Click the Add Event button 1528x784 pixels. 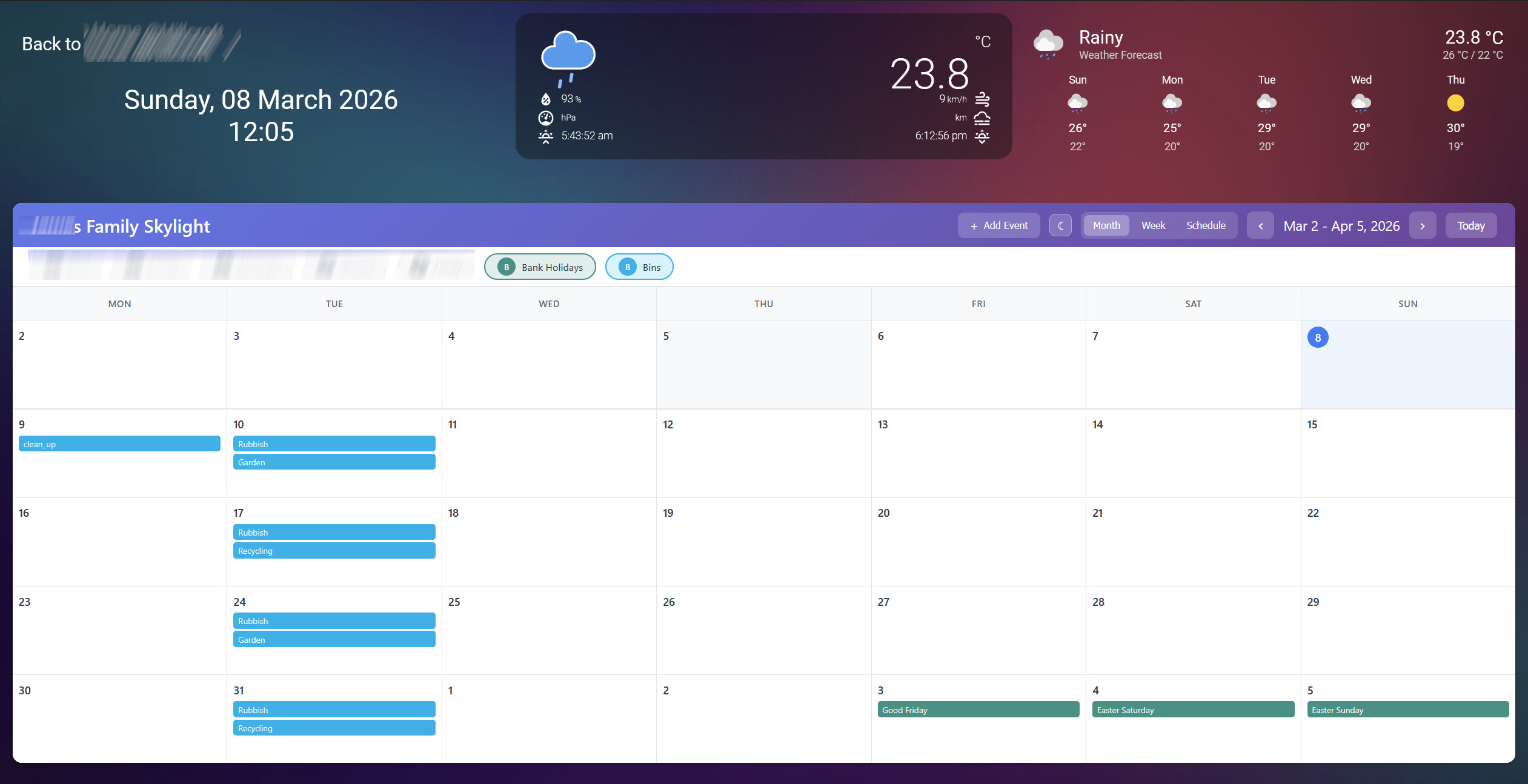pos(998,225)
